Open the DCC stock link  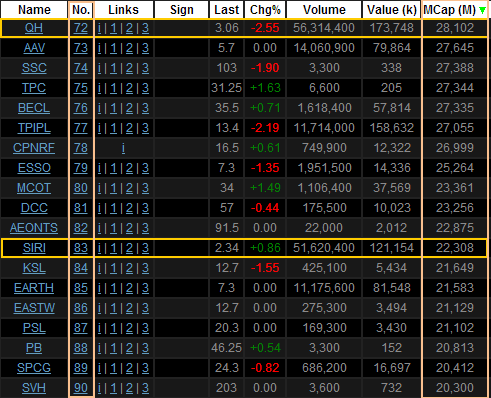(x=34, y=208)
